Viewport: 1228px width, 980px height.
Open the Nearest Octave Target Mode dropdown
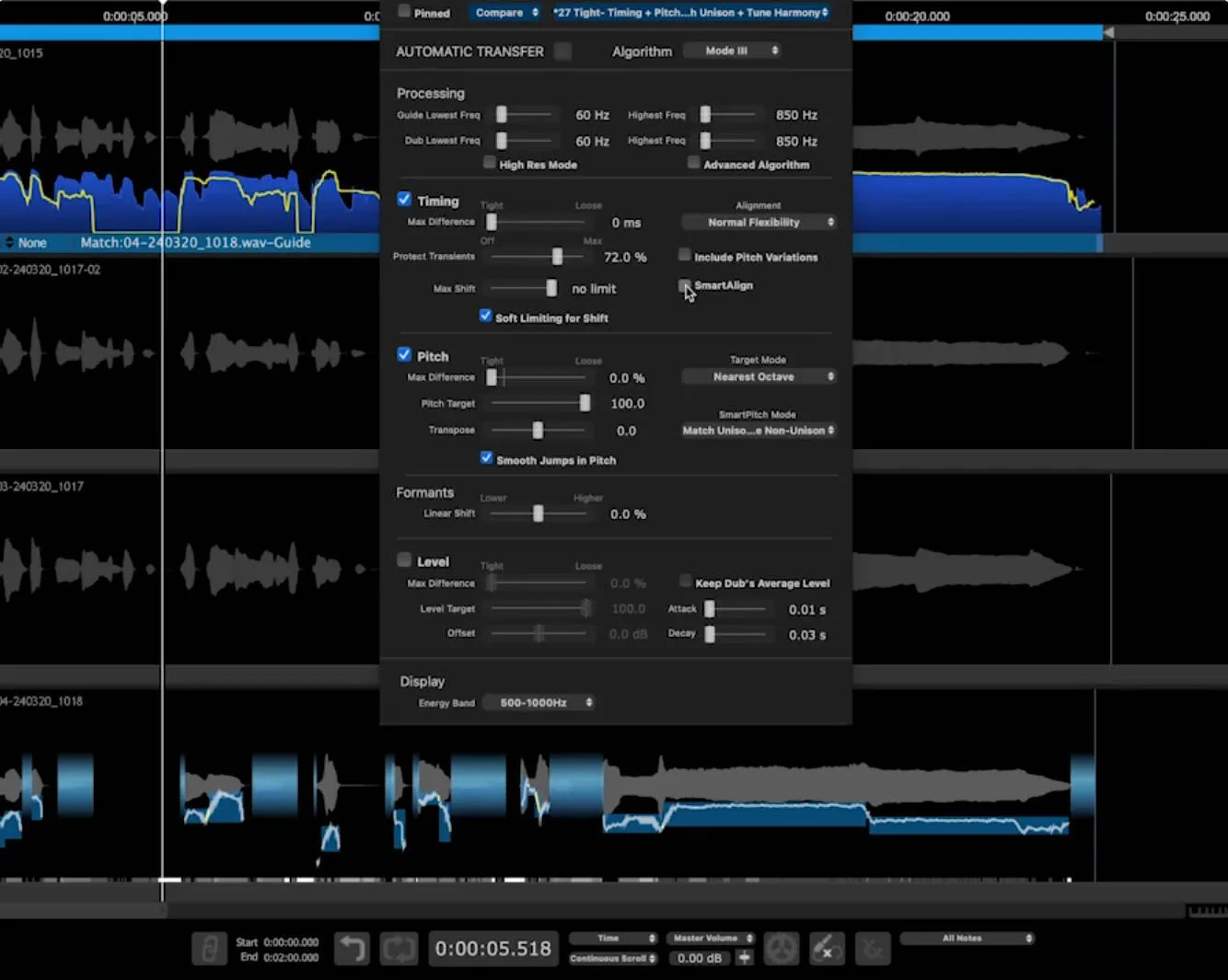point(757,376)
